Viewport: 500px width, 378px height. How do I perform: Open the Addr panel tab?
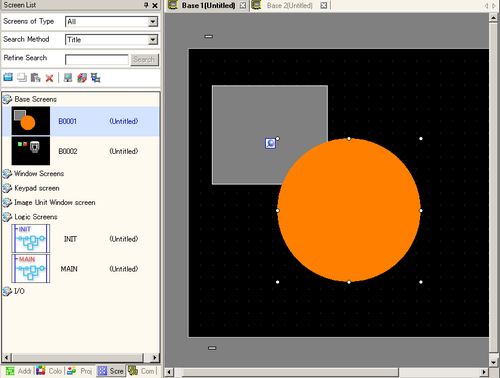point(19,371)
